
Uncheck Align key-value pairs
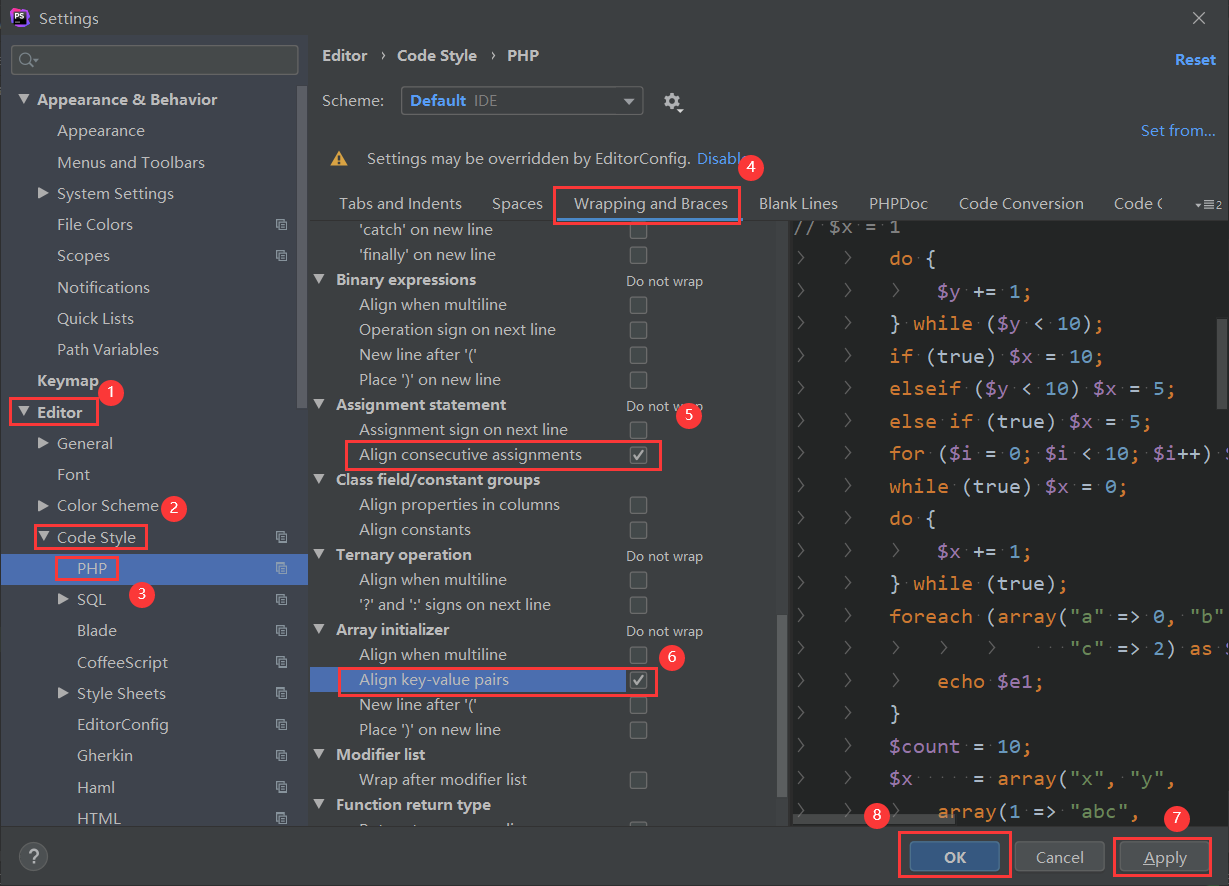pyautogui.click(x=638, y=680)
